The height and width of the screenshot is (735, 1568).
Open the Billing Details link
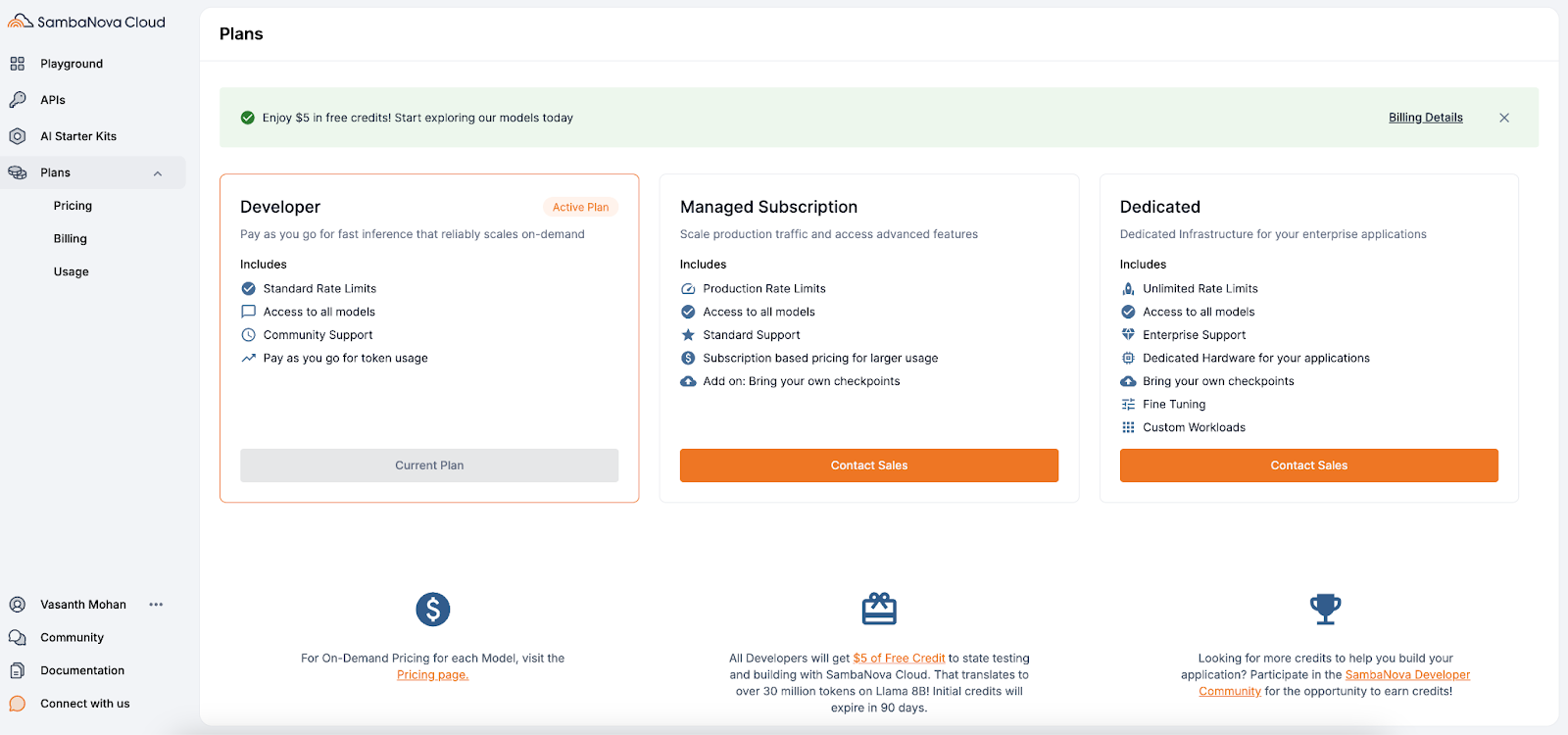(1425, 117)
